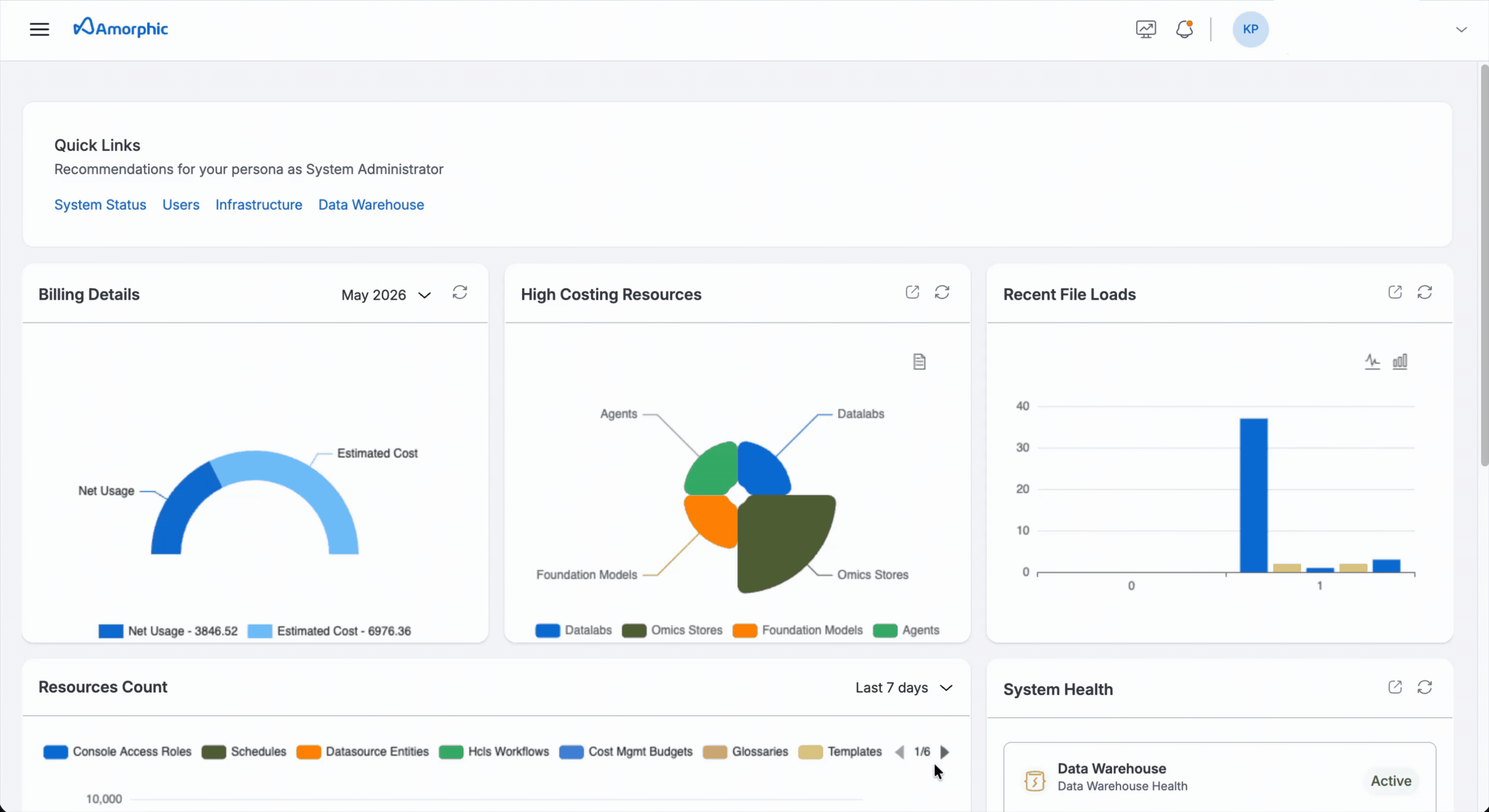1489x812 pixels.
Task: Toggle Omics Stores legend entry
Action: [x=672, y=630]
